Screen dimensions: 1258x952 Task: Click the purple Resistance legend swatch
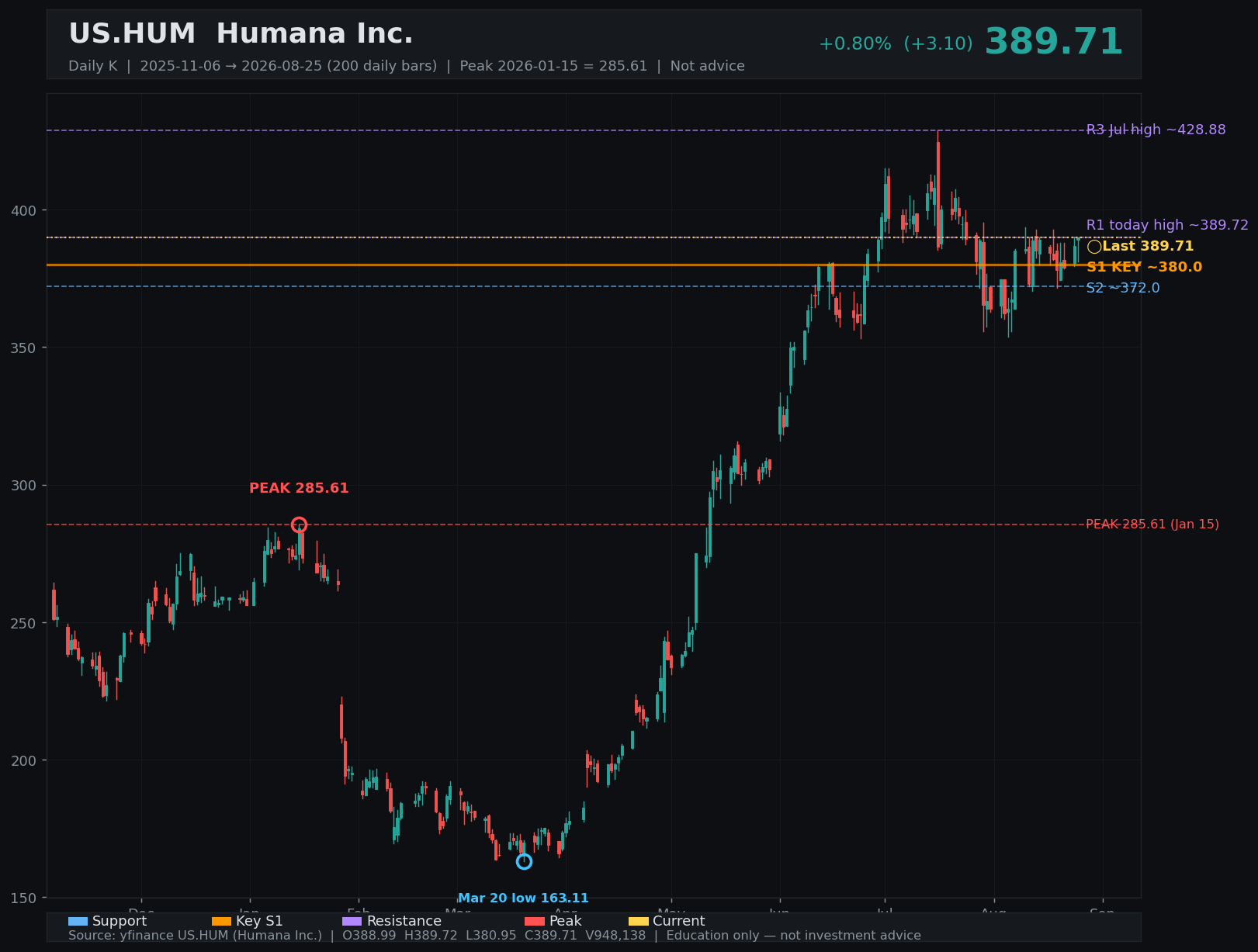pos(352,922)
